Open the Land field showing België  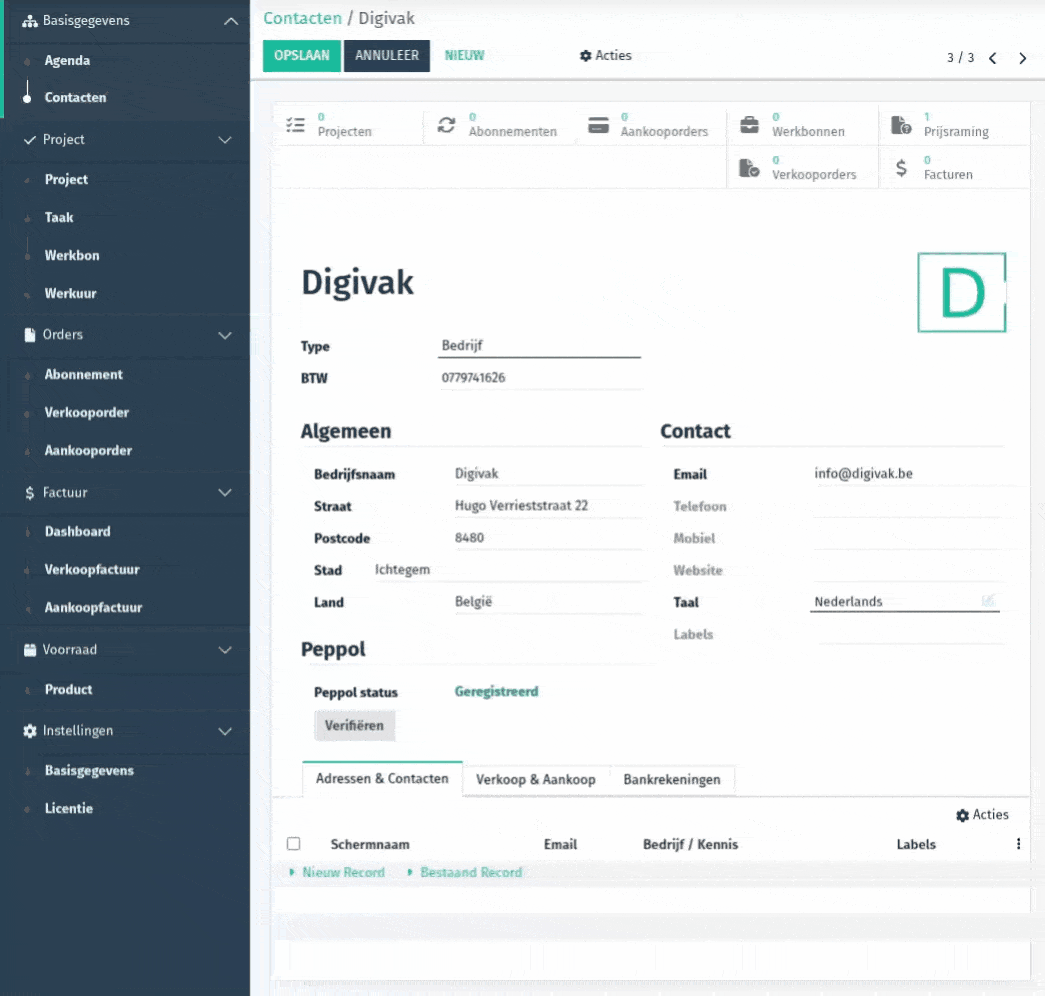point(546,602)
